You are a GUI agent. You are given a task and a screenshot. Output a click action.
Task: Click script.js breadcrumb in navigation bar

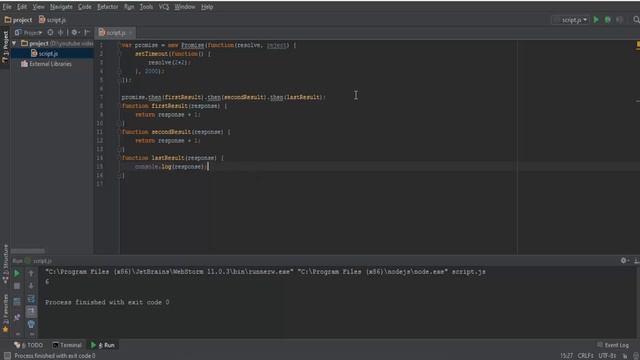coord(52,20)
